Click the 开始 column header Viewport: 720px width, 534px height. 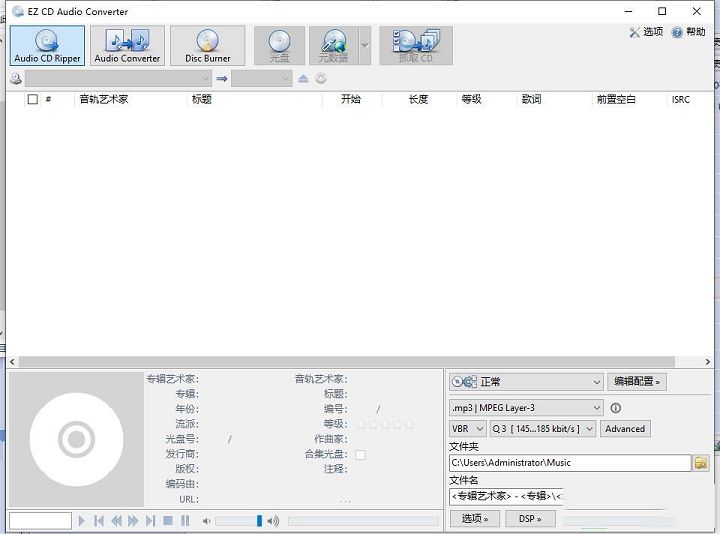tap(351, 99)
